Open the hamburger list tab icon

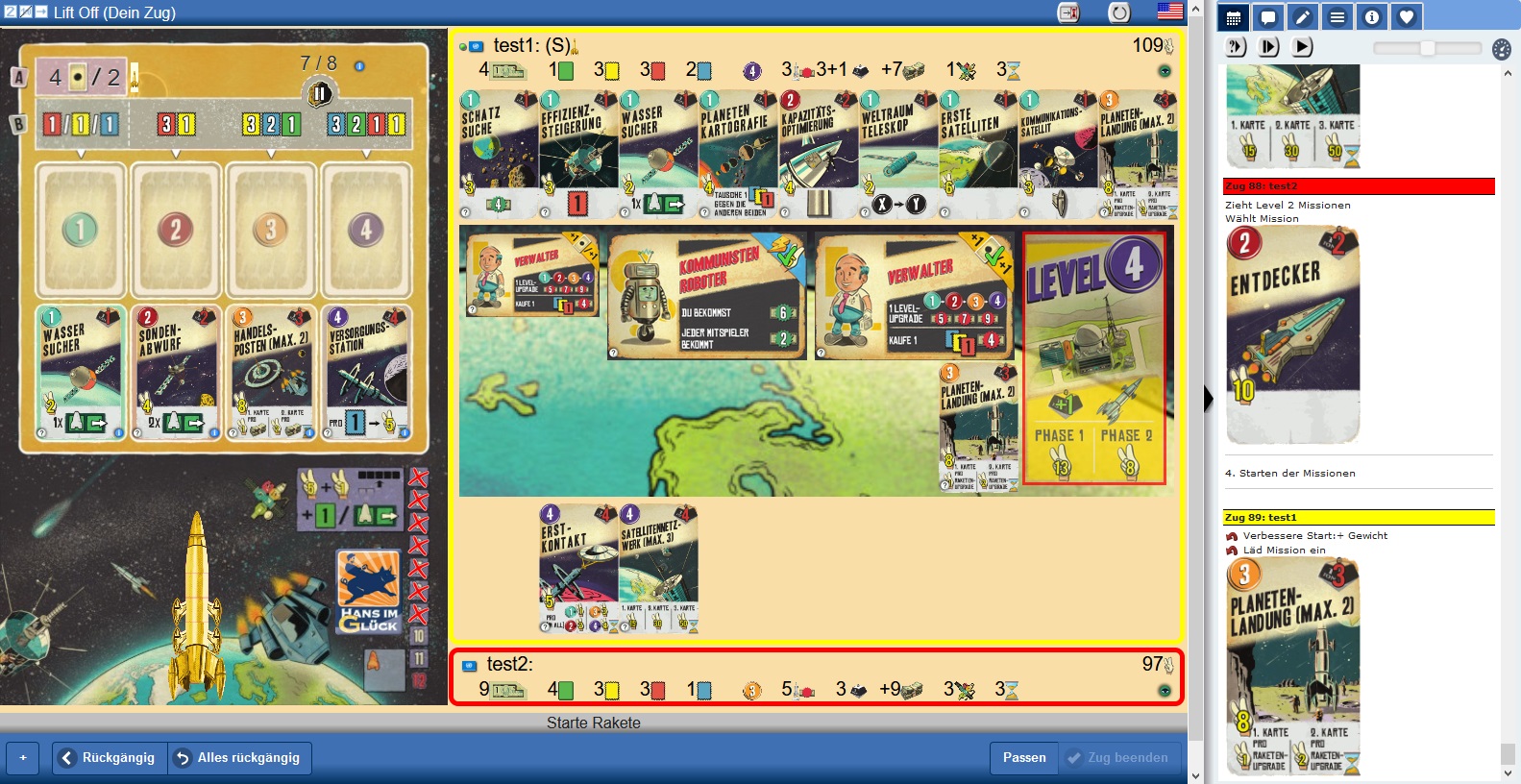(x=1337, y=17)
